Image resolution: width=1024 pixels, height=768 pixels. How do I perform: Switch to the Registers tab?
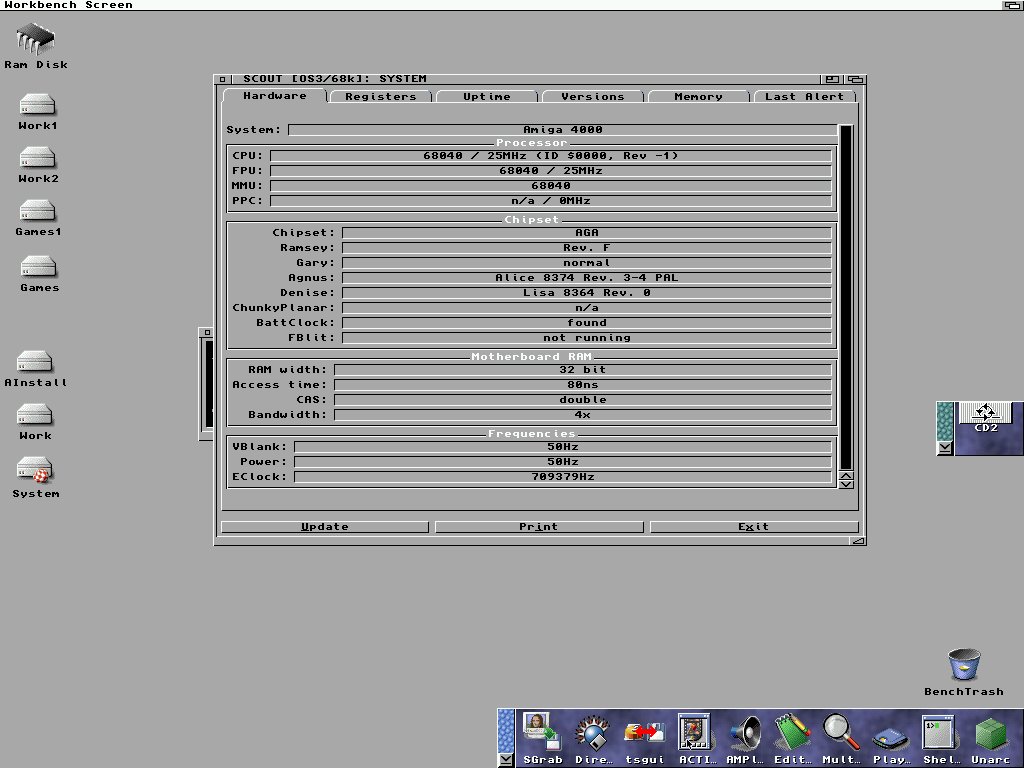click(x=381, y=97)
